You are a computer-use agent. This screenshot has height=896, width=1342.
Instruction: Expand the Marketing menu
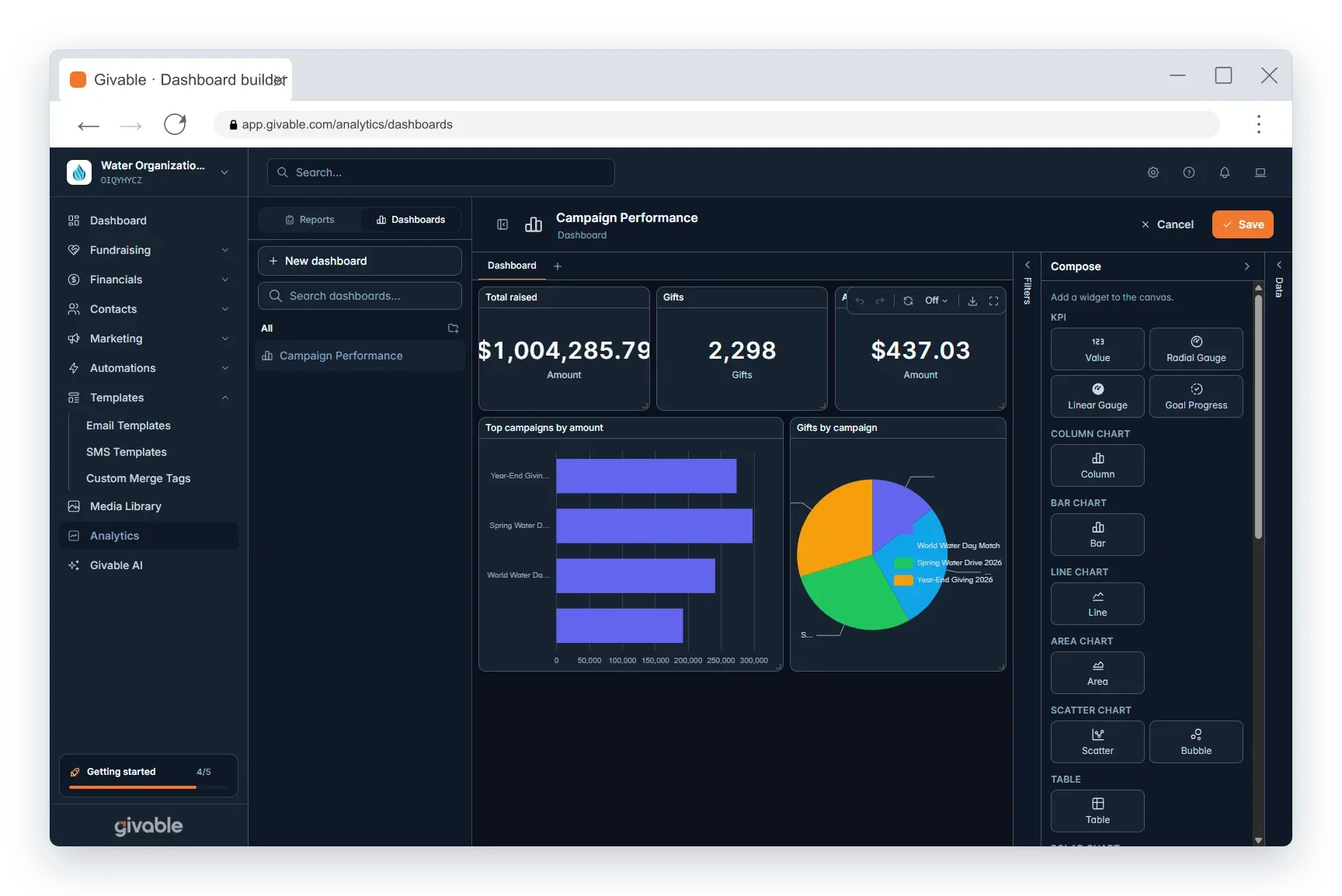(148, 339)
